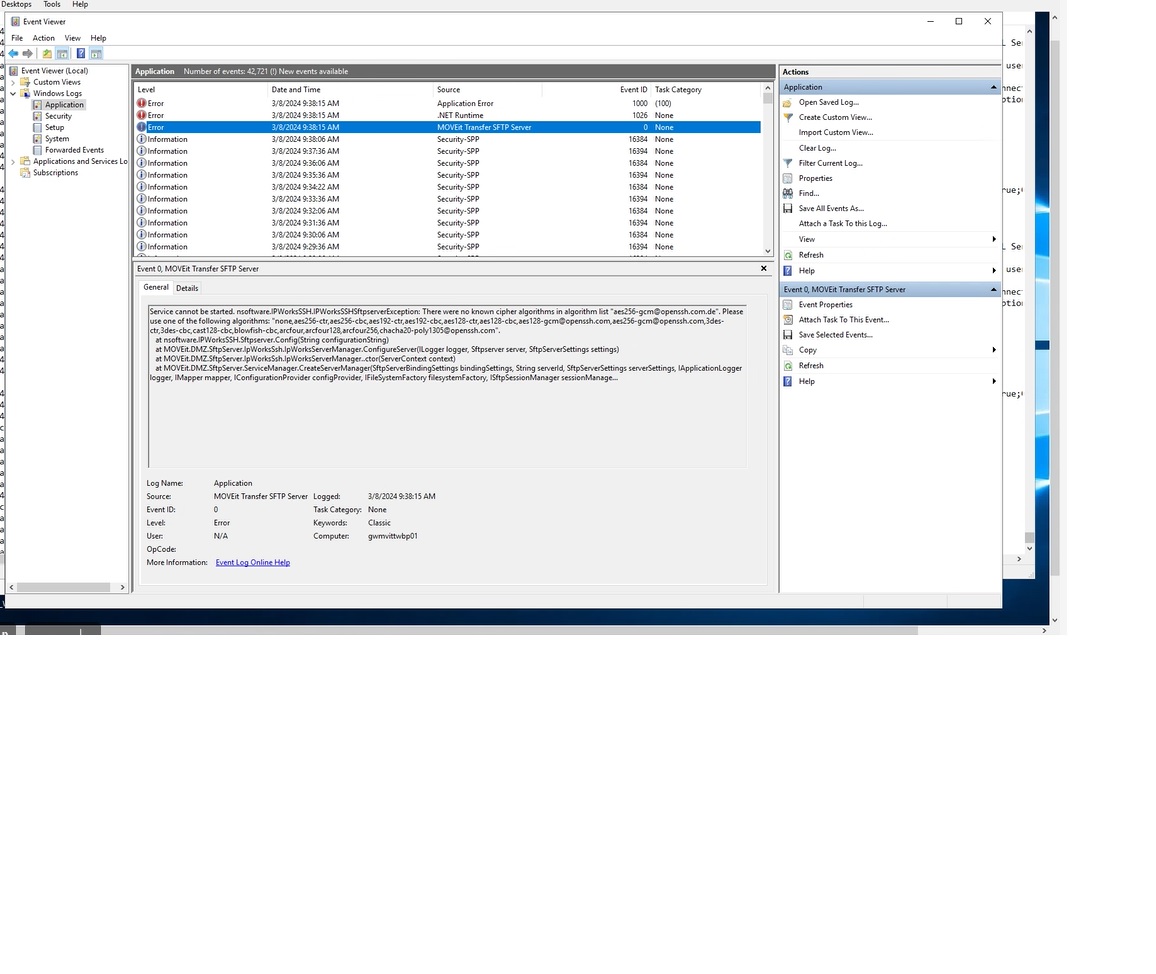
Task: Click the Up One Level folder toolbar icon
Action: [x=46, y=54]
